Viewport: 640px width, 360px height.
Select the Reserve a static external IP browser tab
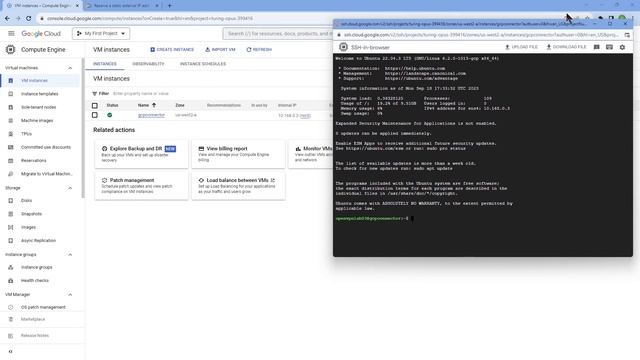tap(122, 6)
